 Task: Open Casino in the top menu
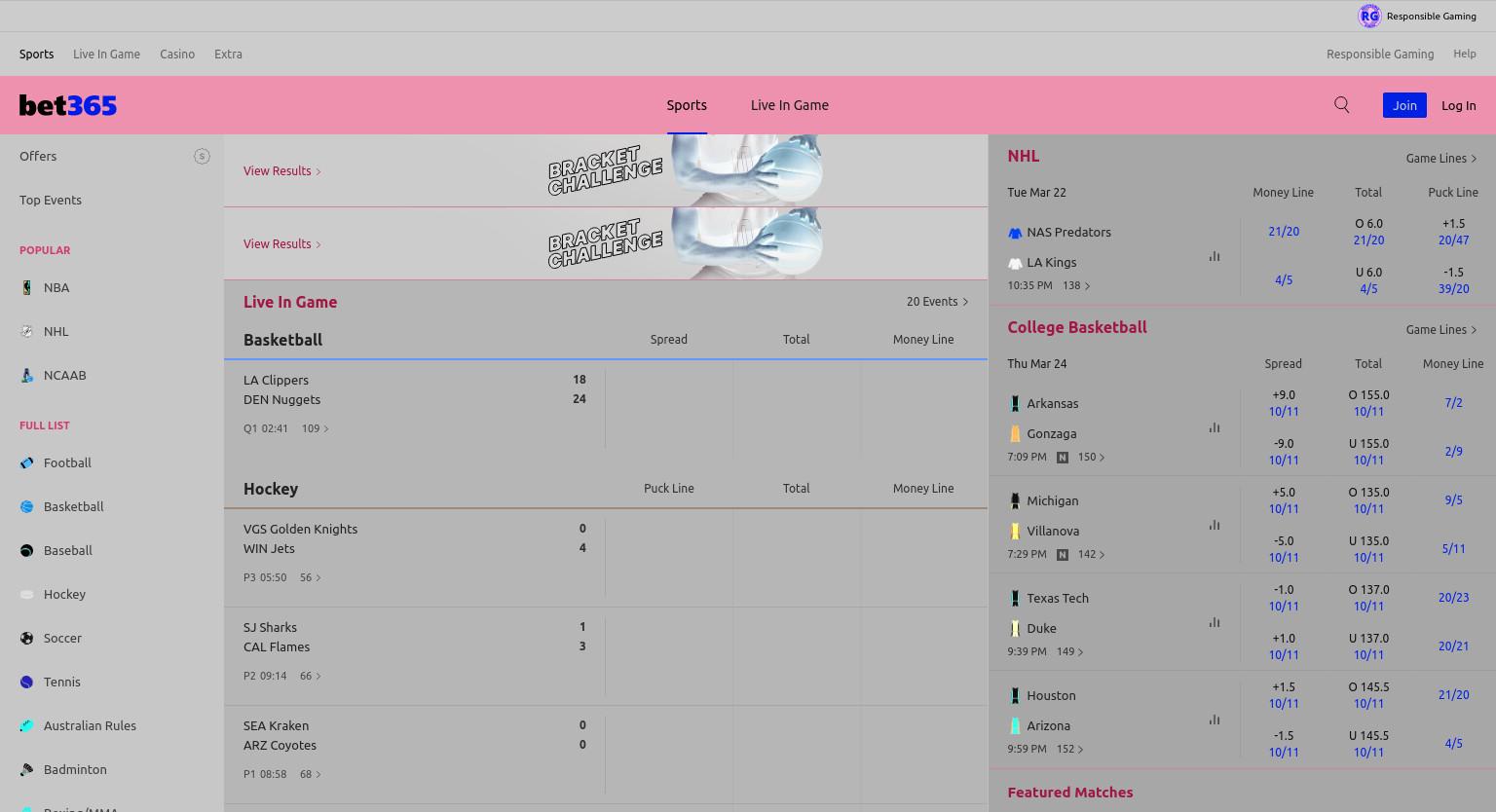[x=177, y=55]
